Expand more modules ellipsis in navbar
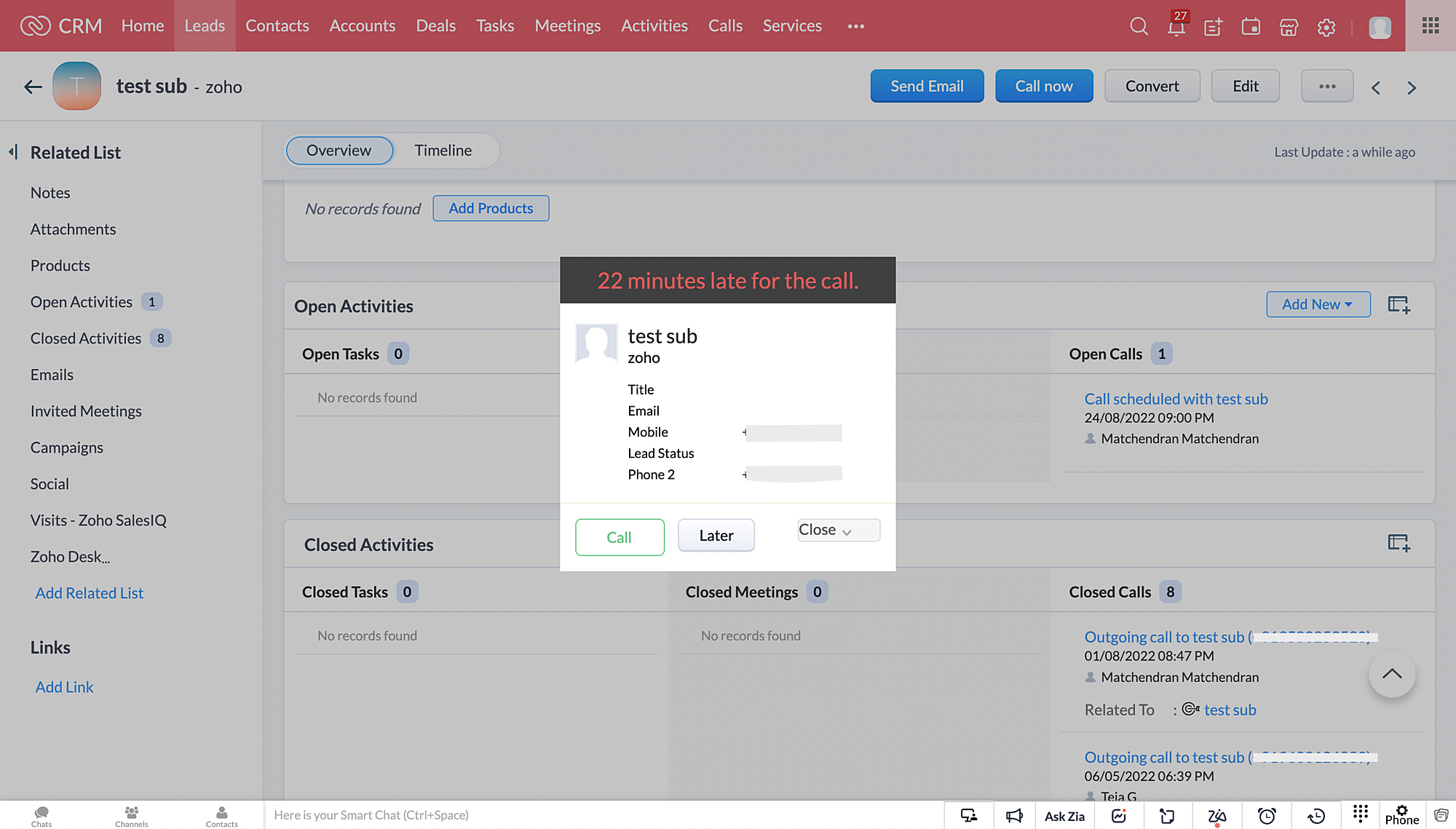The width and height of the screenshot is (1456, 829). coord(856,26)
